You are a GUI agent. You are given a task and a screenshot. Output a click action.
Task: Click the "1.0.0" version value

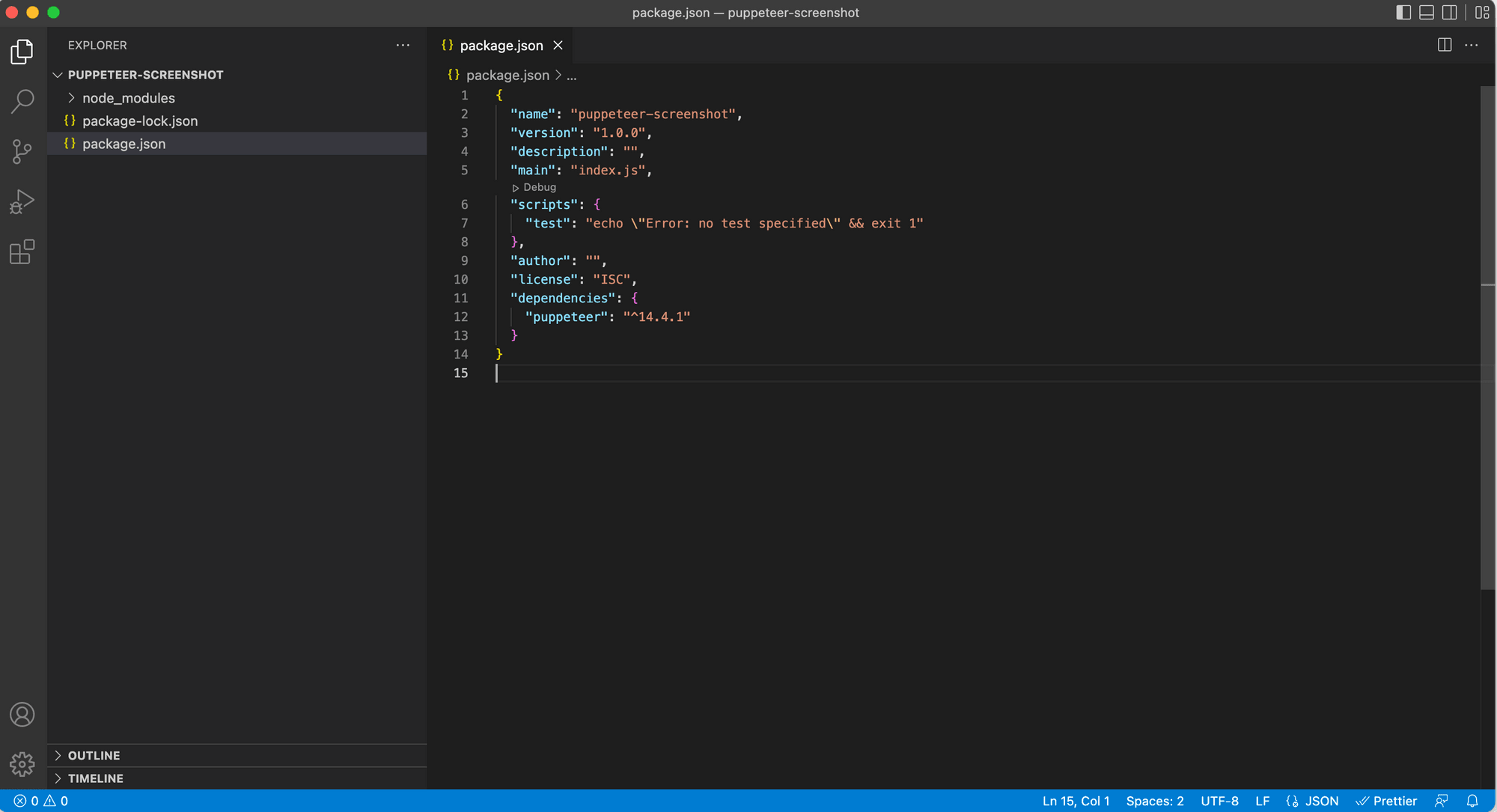point(619,132)
